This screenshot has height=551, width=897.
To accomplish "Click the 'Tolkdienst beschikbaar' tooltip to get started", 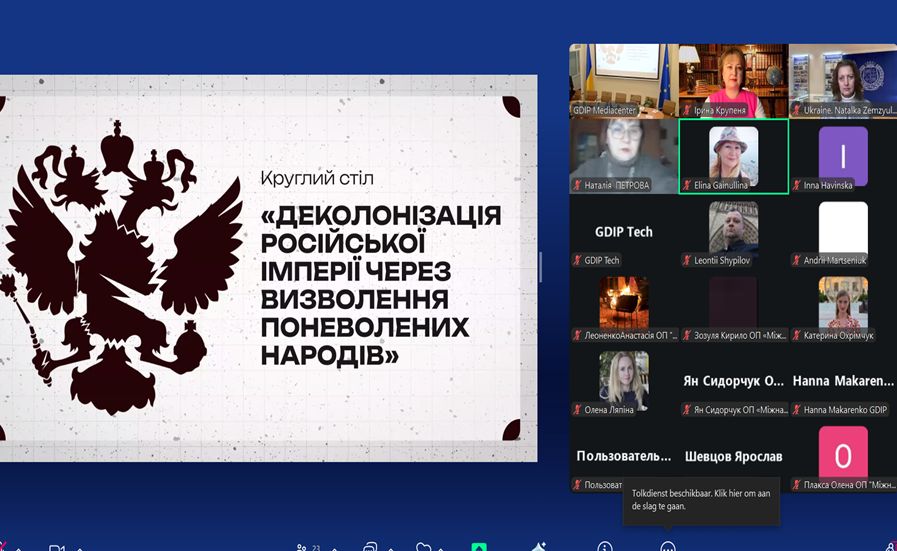I will 701,500.
